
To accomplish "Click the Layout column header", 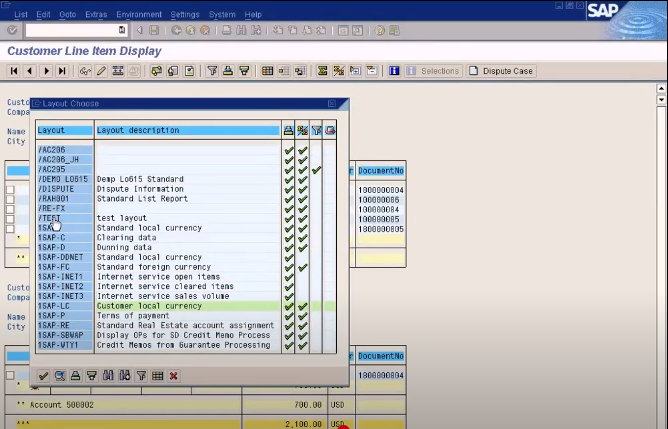I will (65, 130).
